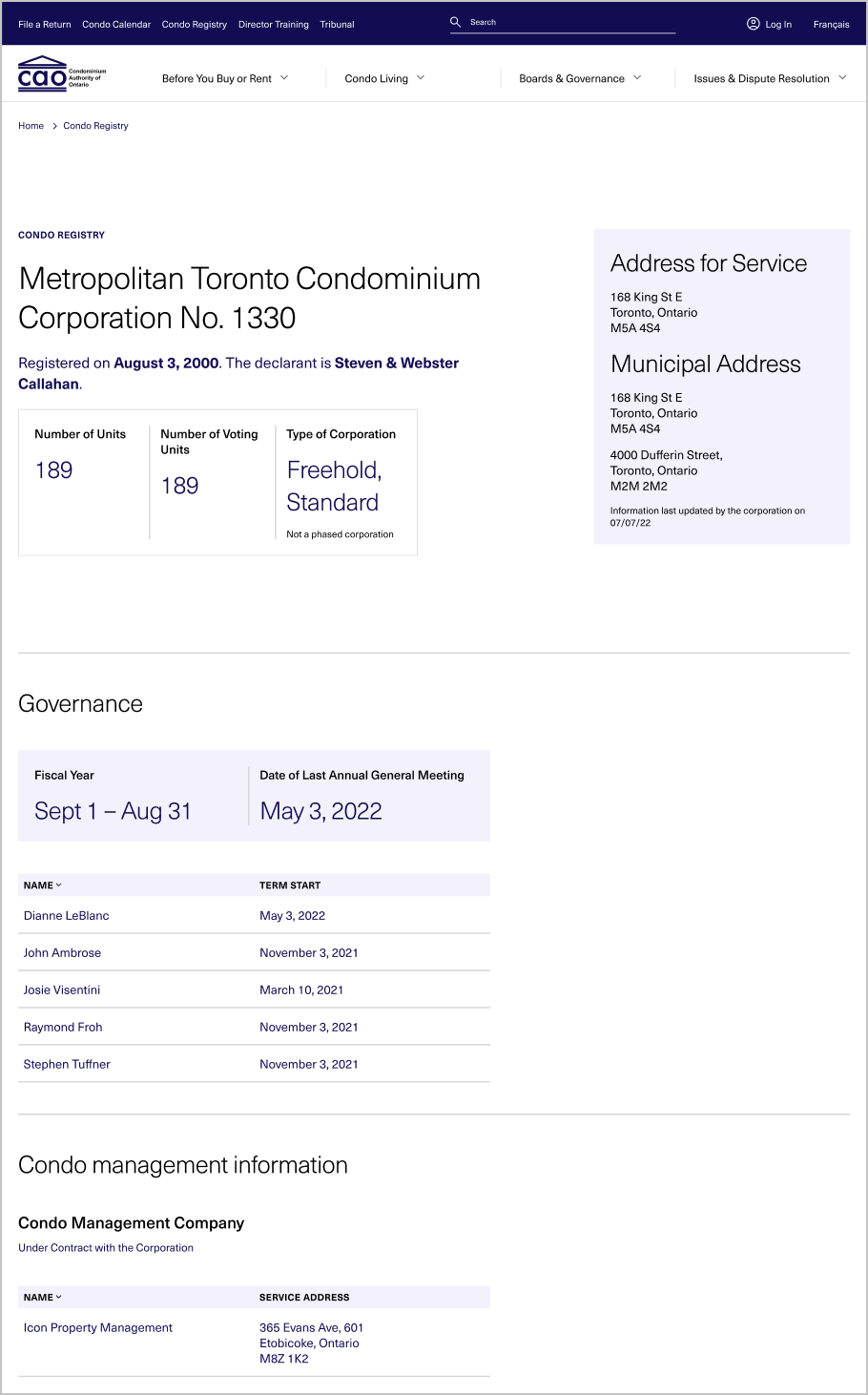
Task: Click the Home breadcrumb link
Action: 31,126
